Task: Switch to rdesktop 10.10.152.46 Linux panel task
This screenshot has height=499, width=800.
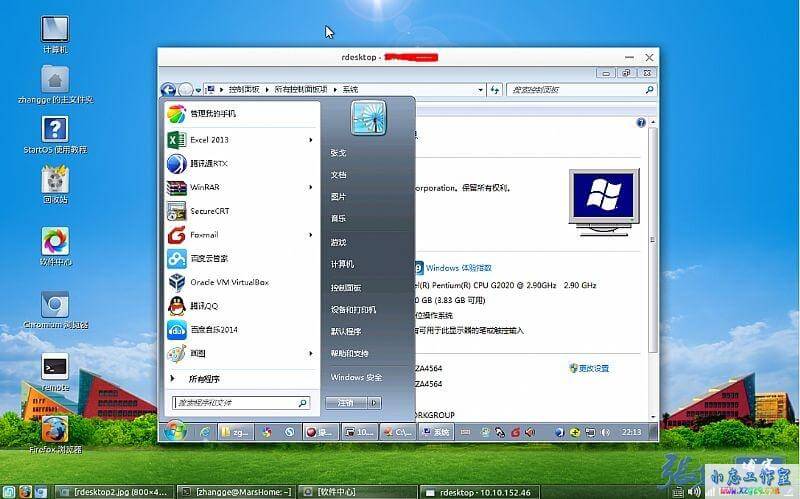Action: pos(479,492)
